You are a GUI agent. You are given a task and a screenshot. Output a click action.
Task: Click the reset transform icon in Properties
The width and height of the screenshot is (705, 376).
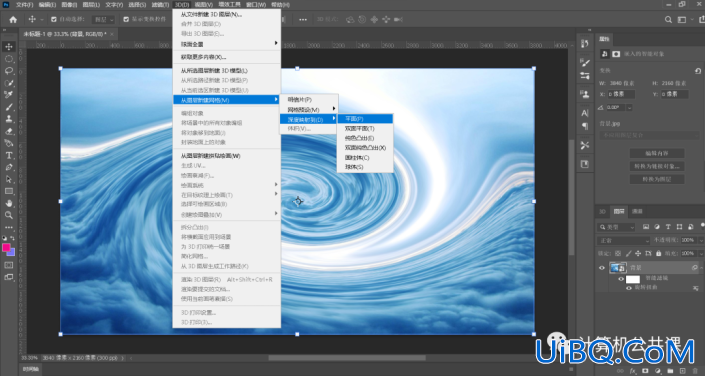tap(697, 71)
